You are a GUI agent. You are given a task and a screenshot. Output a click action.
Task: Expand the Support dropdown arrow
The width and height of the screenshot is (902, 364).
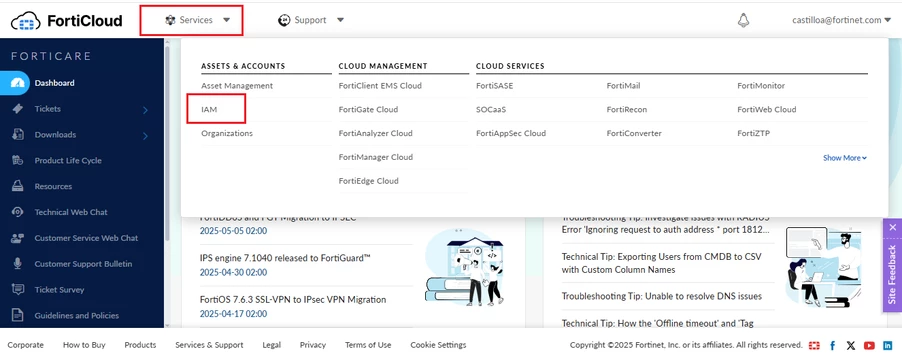tap(341, 20)
